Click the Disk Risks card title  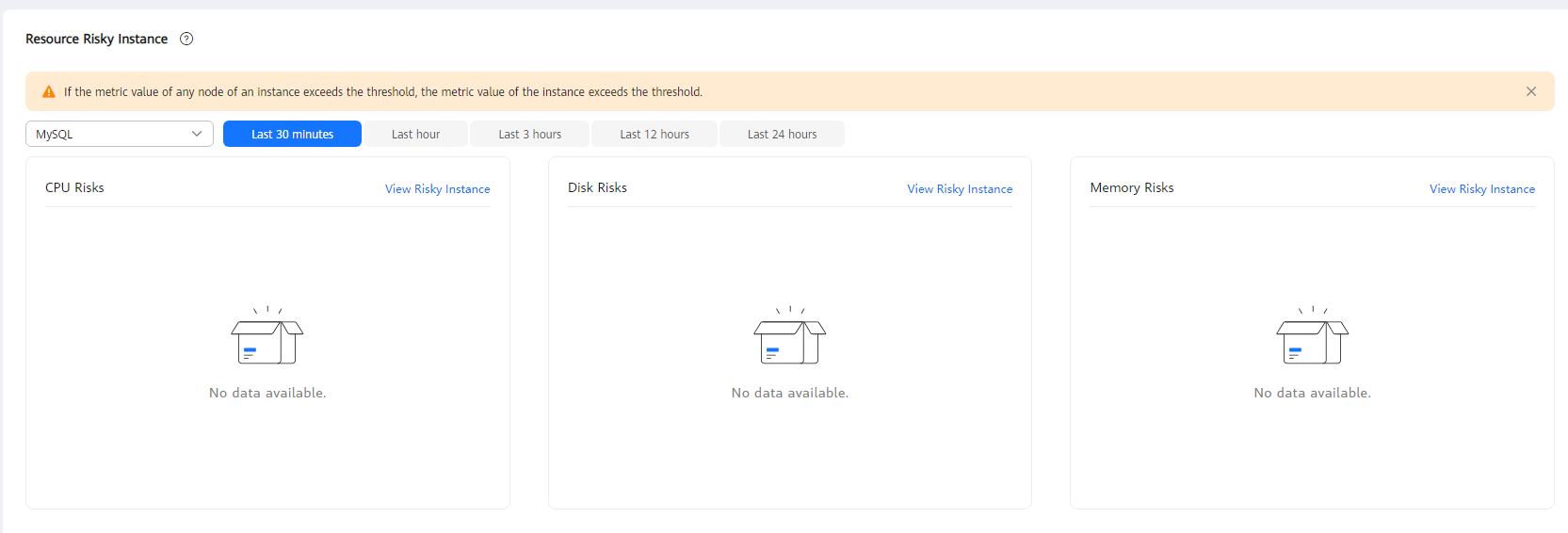[x=597, y=187]
